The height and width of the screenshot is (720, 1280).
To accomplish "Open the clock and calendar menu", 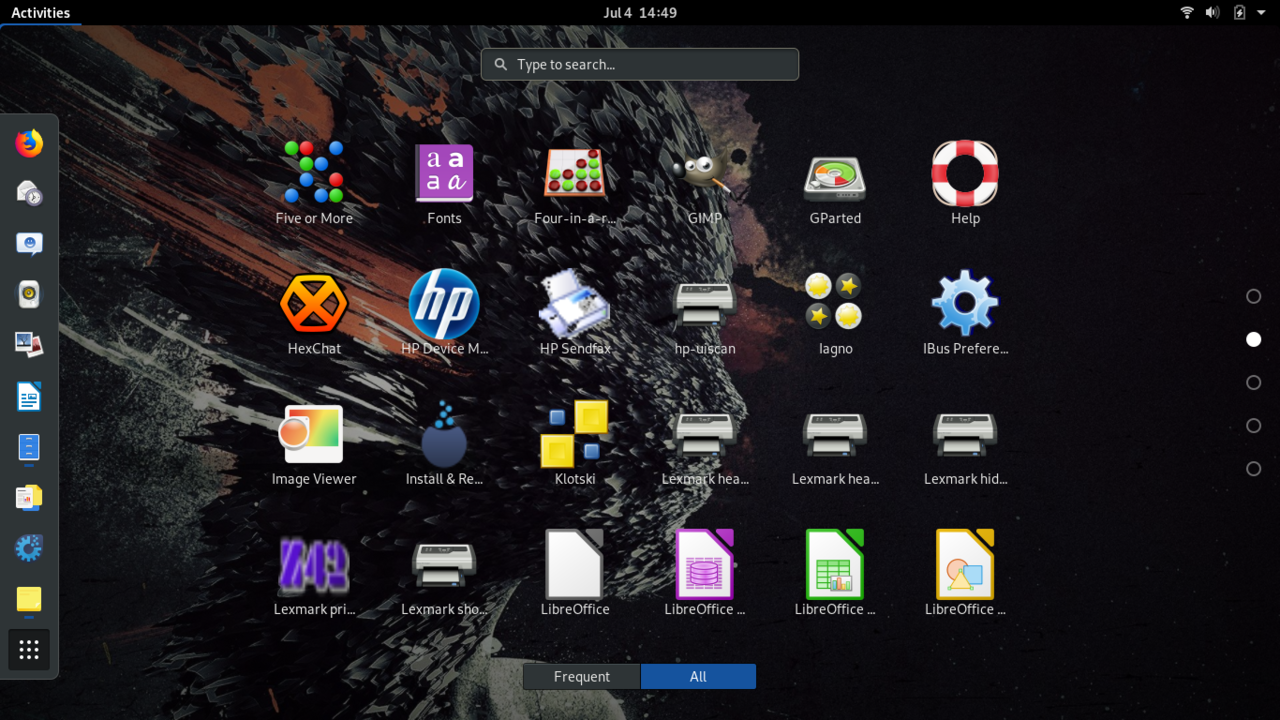I will pos(640,13).
